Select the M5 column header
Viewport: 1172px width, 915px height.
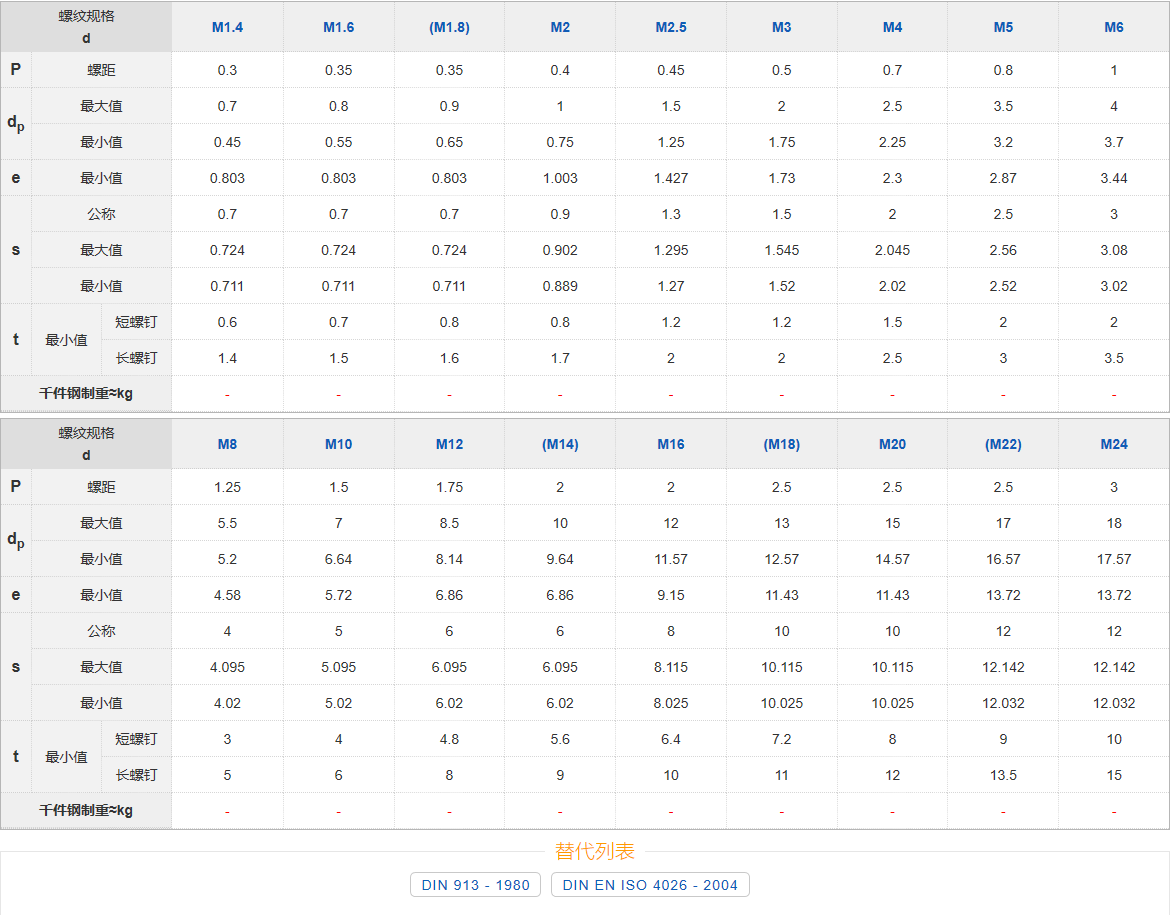(1003, 27)
